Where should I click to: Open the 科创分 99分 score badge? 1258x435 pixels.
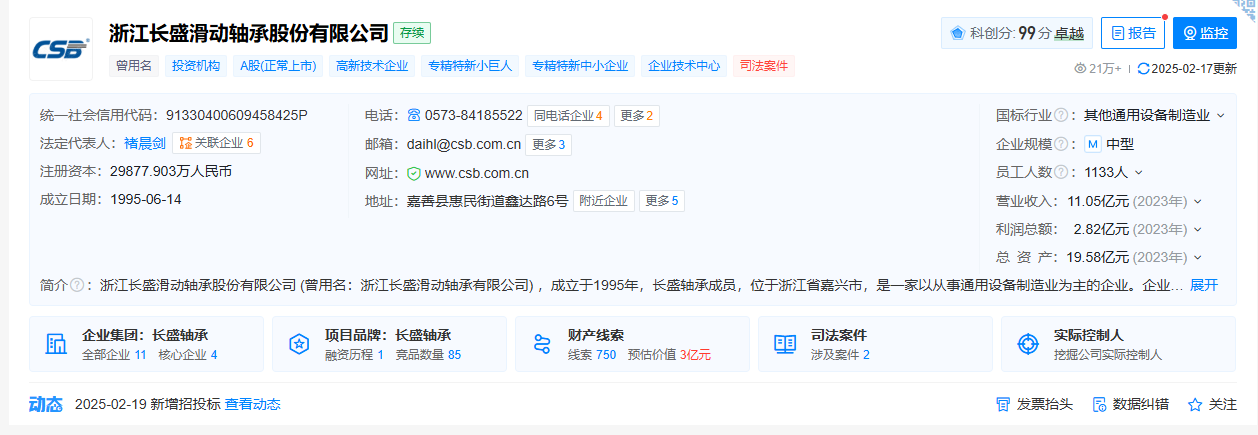click(x=1017, y=33)
